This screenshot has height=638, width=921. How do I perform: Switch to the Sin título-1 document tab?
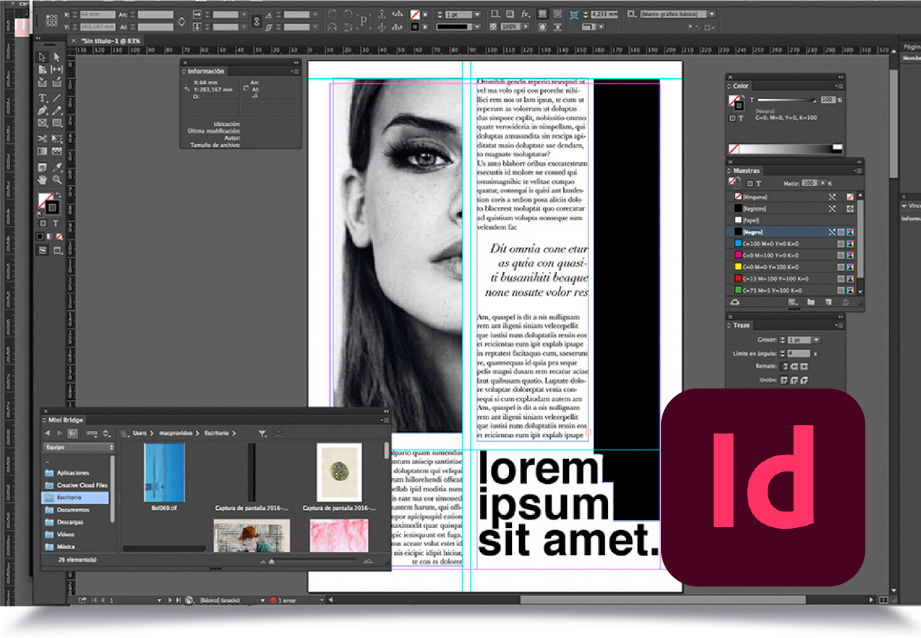pos(110,41)
